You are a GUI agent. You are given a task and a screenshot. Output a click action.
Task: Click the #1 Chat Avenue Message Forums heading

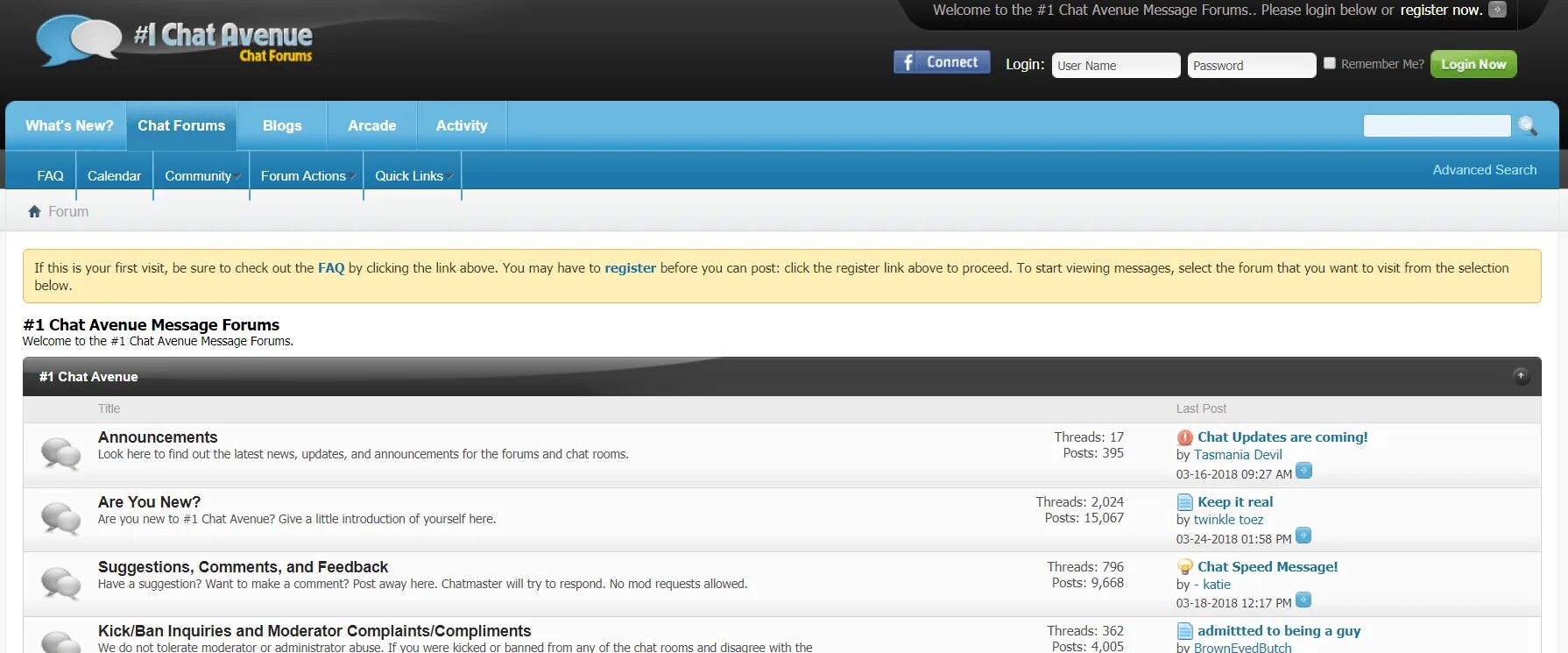pos(152,325)
